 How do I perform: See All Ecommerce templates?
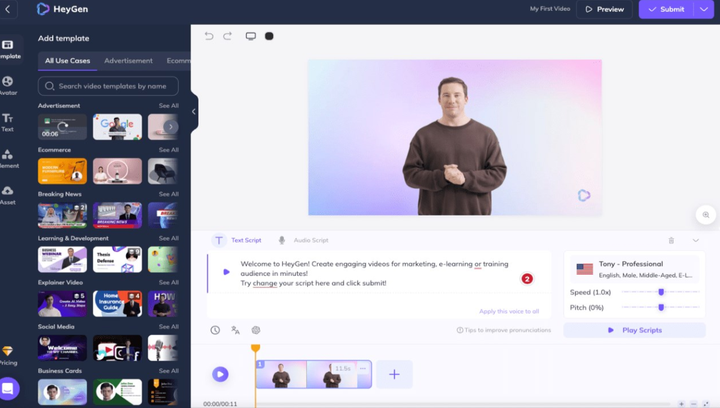point(169,150)
